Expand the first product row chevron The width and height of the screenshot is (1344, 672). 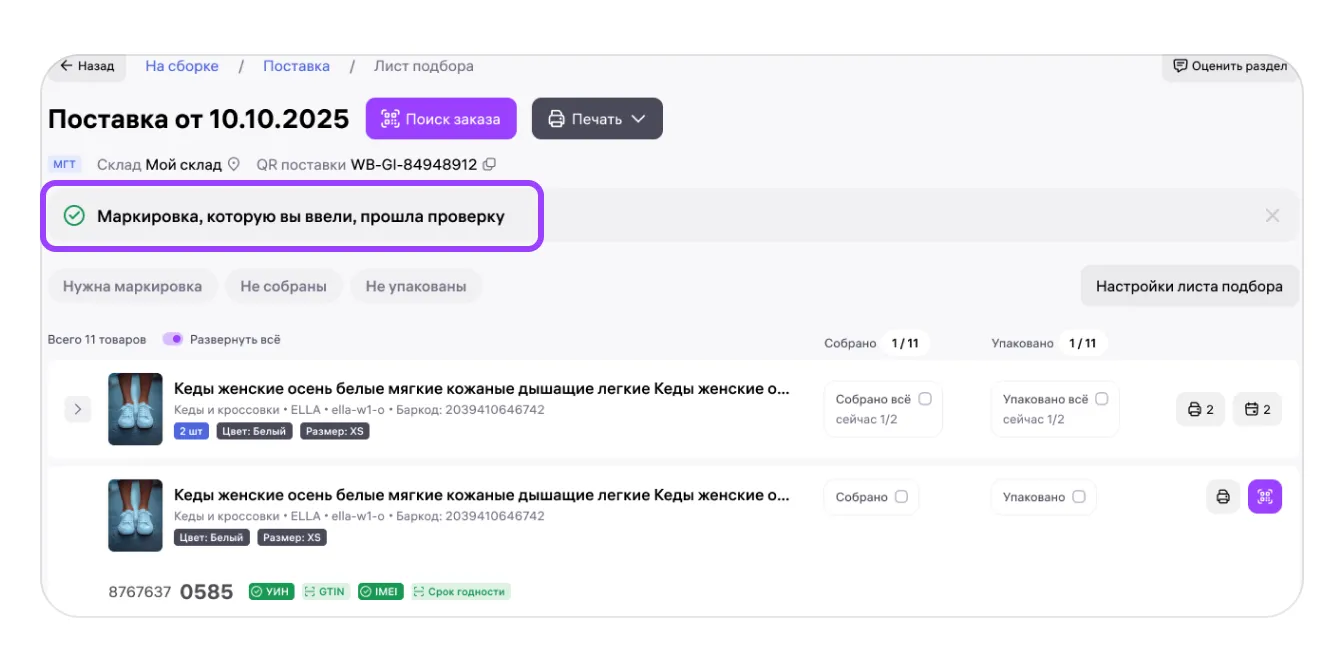[78, 409]
